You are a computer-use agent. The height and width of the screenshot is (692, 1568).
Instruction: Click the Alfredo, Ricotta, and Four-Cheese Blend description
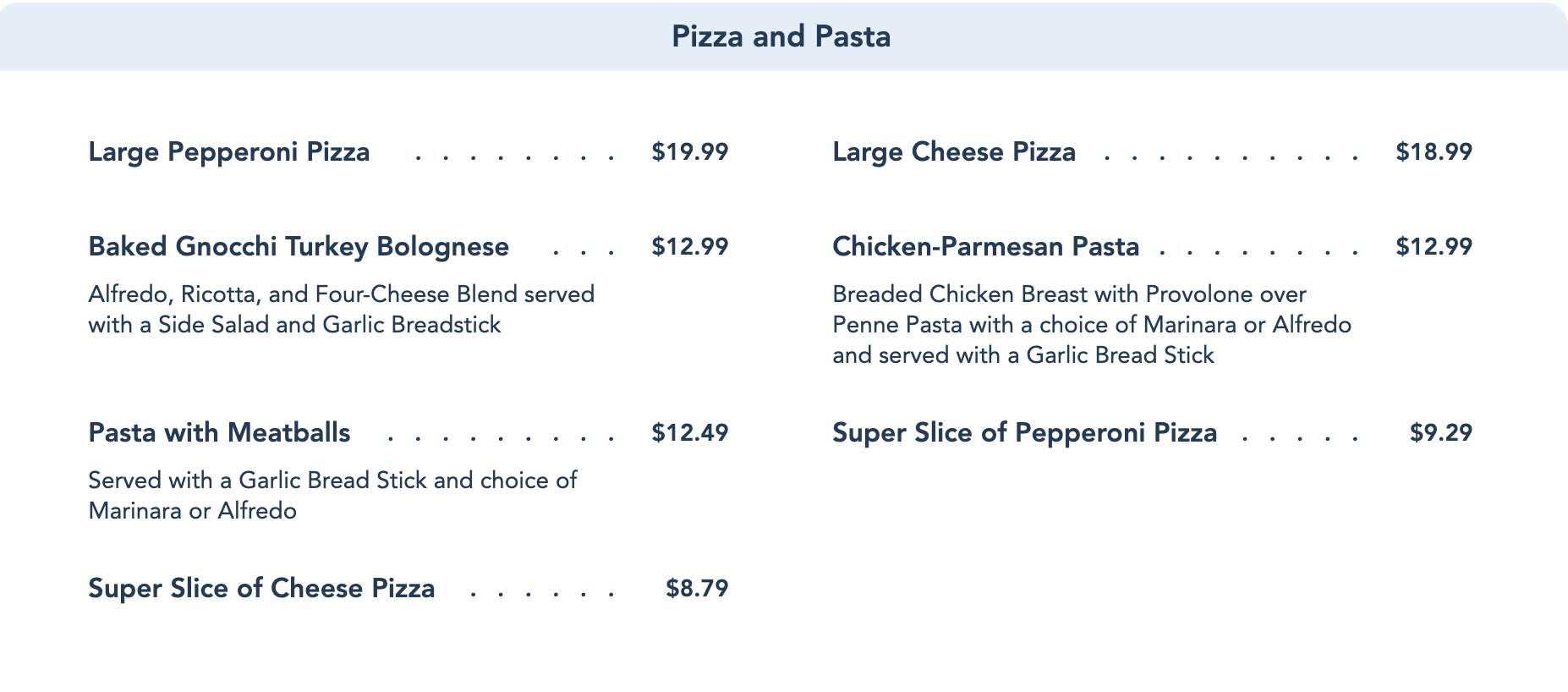click(341, 310)
